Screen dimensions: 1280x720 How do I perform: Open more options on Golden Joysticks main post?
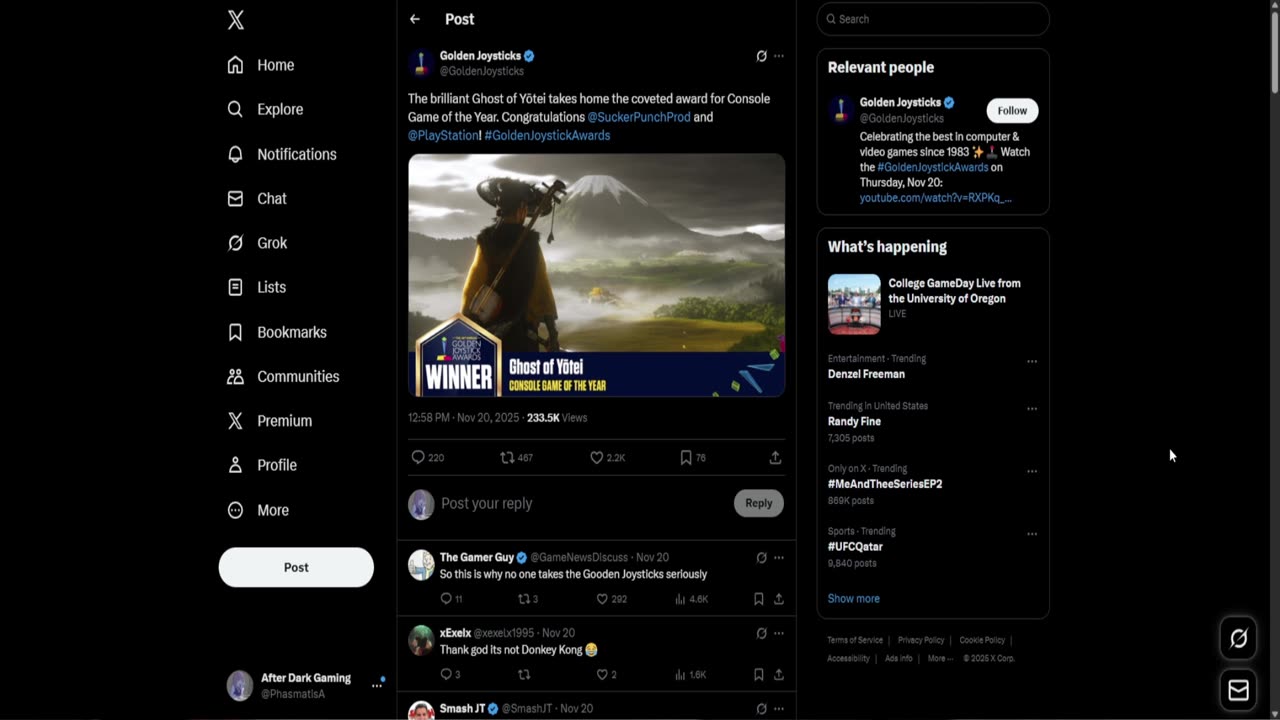(779, 56)
